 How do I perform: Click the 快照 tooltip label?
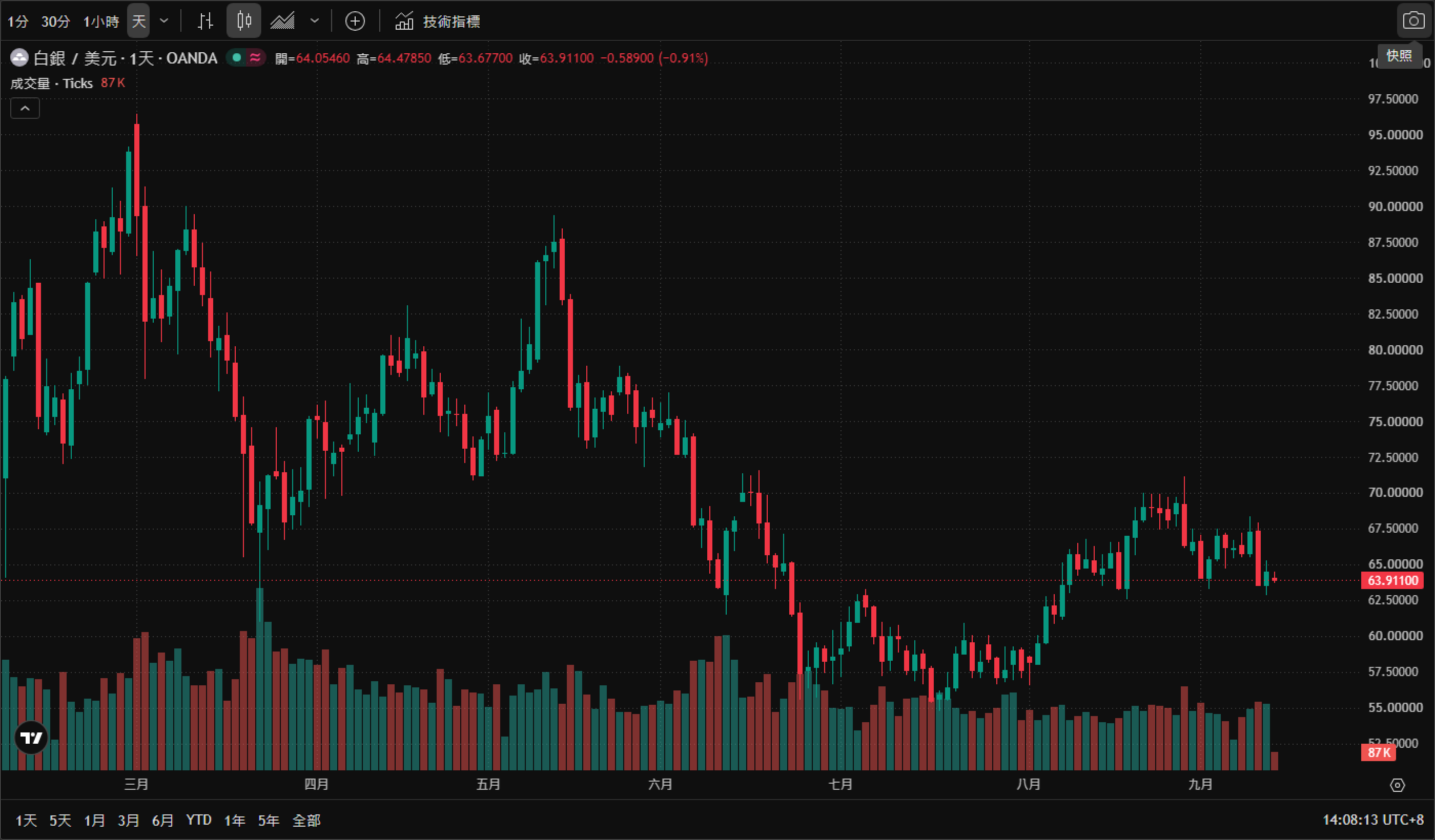(1399, 56)
